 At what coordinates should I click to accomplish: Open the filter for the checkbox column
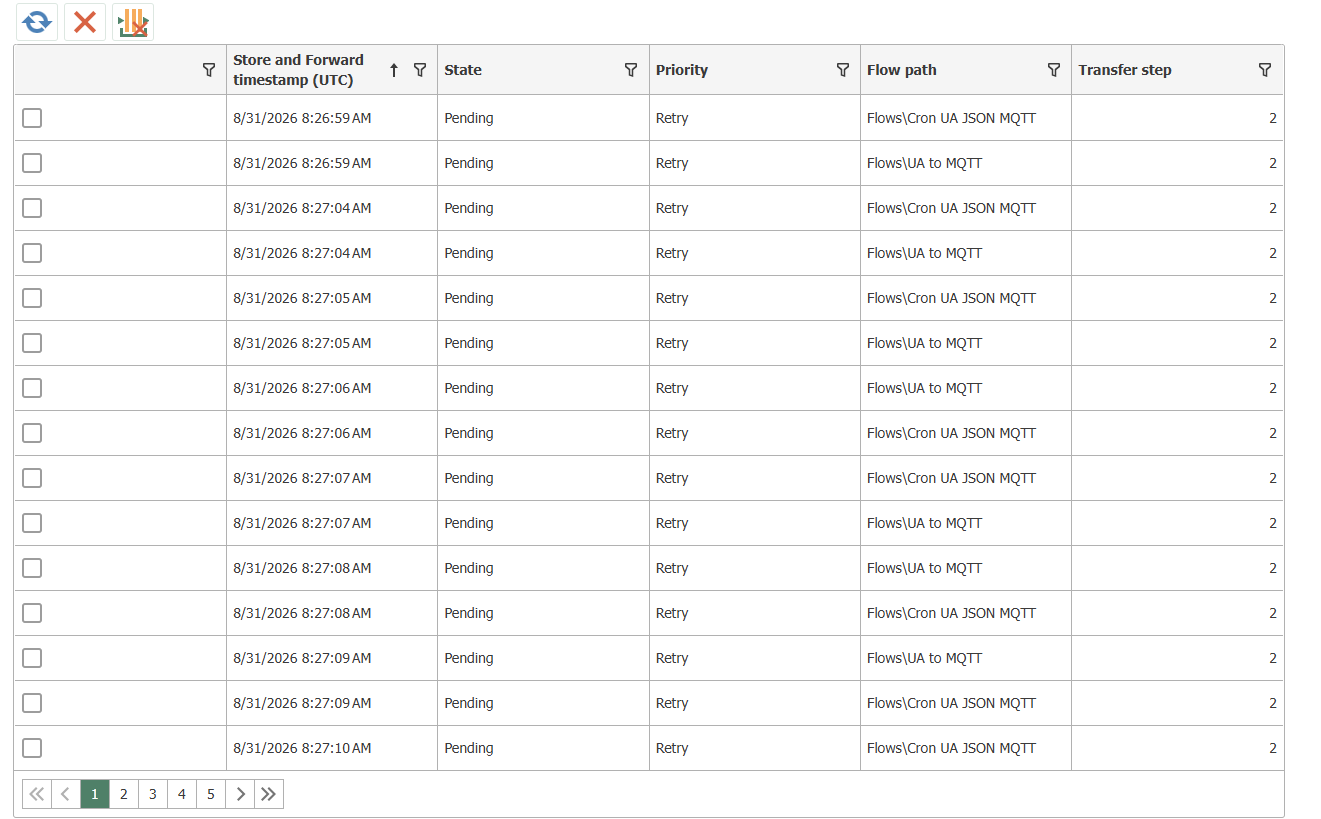(x=209, y=70)
